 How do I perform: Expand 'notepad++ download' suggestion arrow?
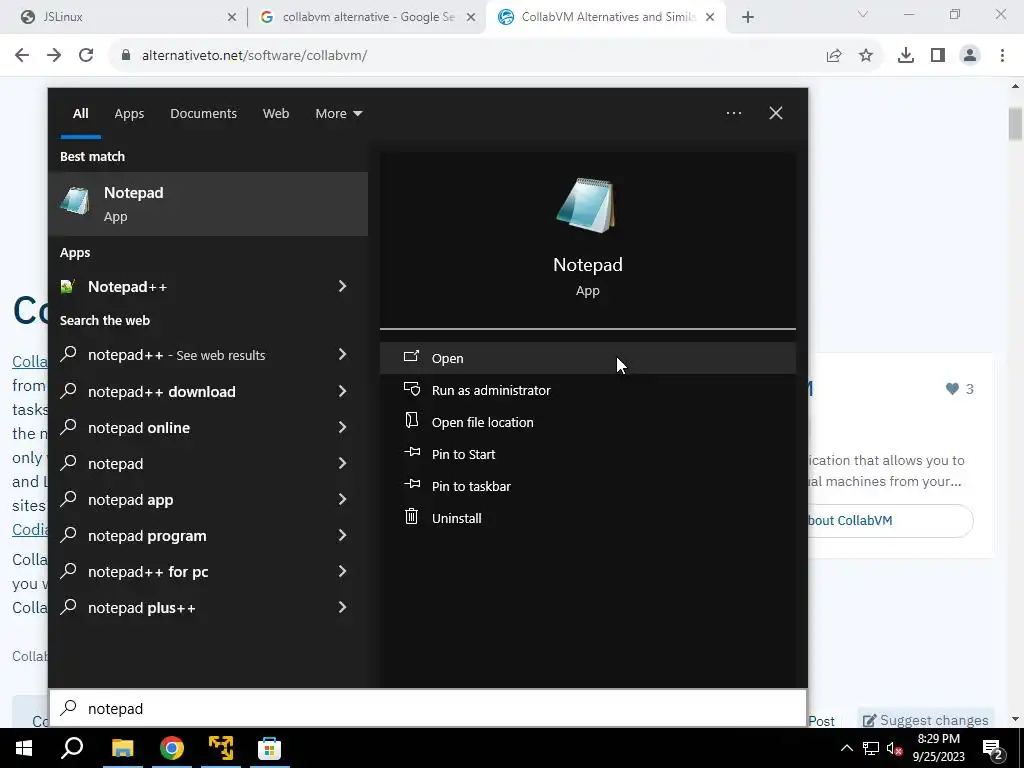342,391
